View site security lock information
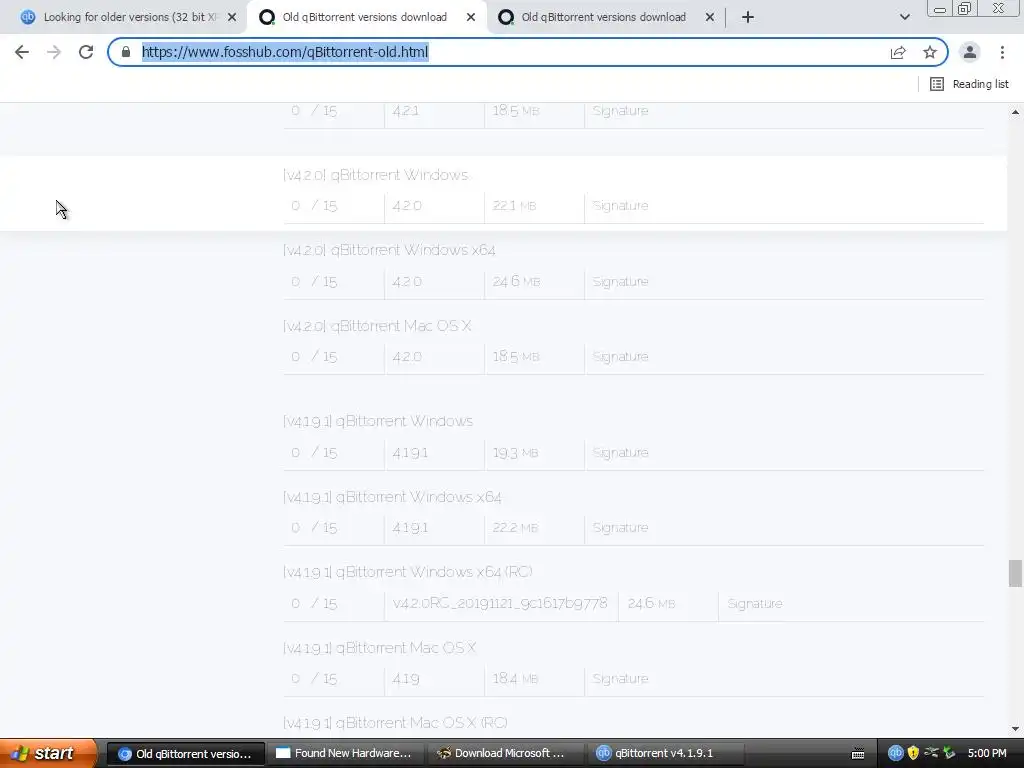 coord(126,52)
